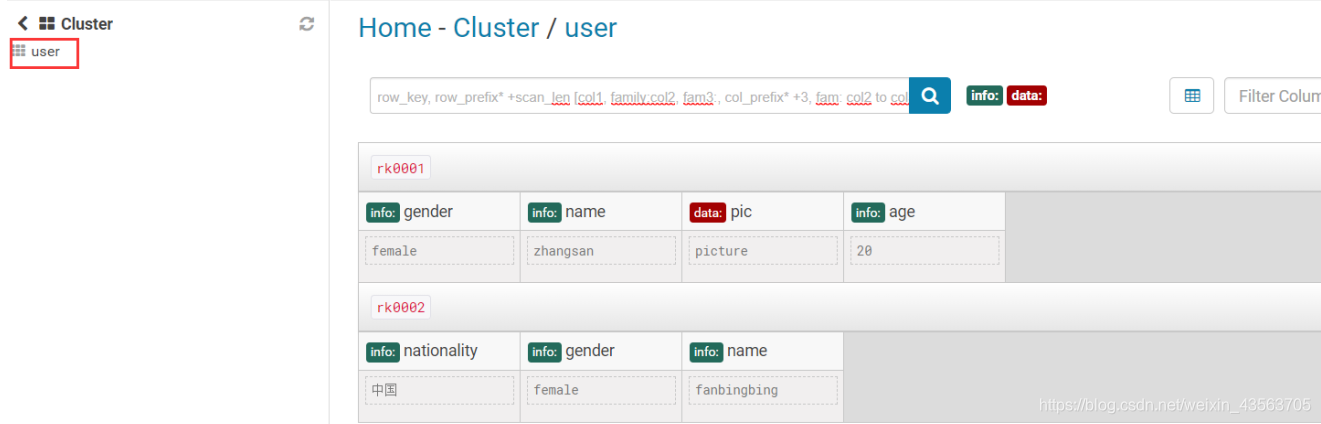The width and height of the screenshot is (1321, 424).
Task: Edit the 中国 nationality cell value
Action: [x=439, y=390]
